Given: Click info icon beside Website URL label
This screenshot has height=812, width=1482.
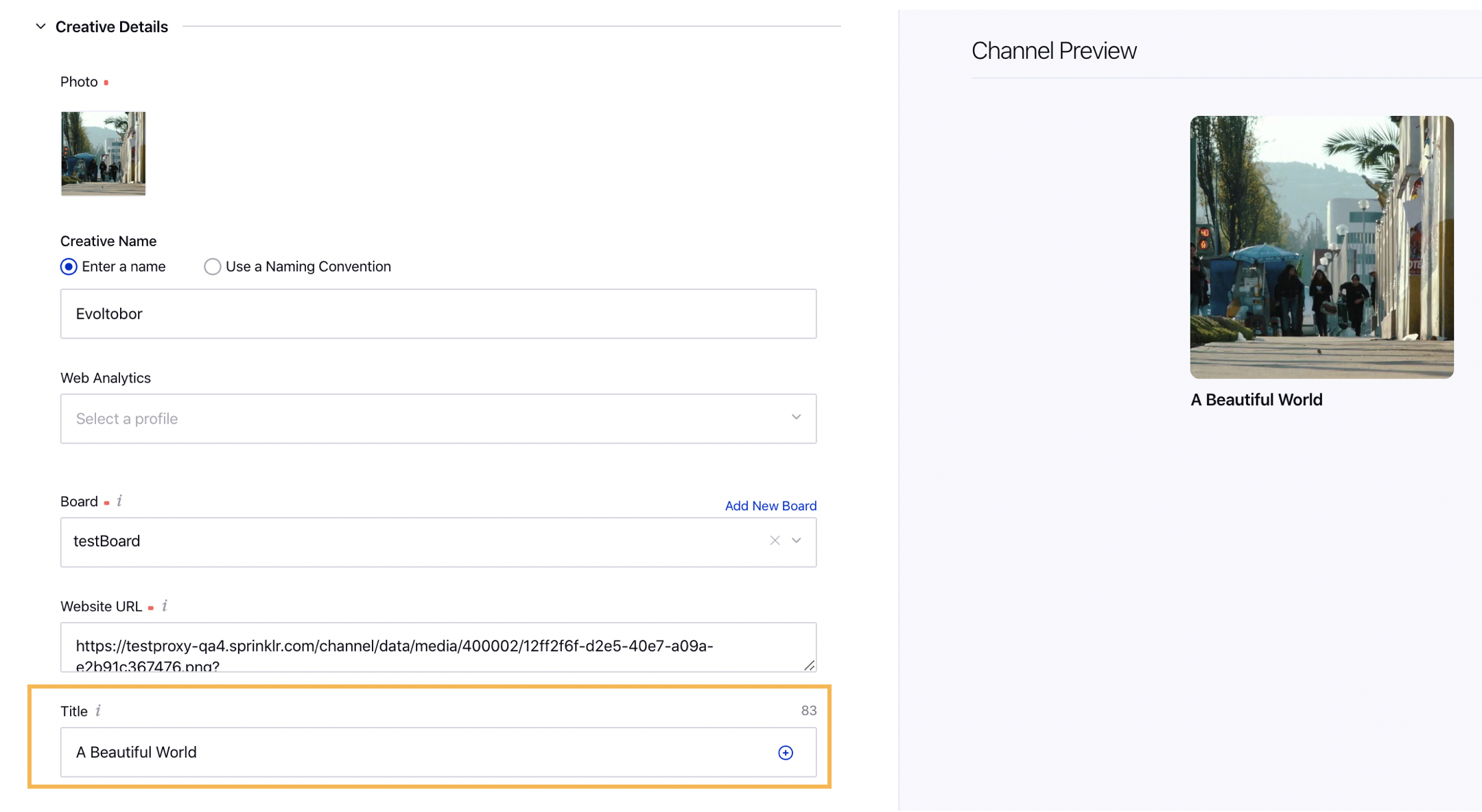Looking at the screenshot, I should click(x=164, y=606).
